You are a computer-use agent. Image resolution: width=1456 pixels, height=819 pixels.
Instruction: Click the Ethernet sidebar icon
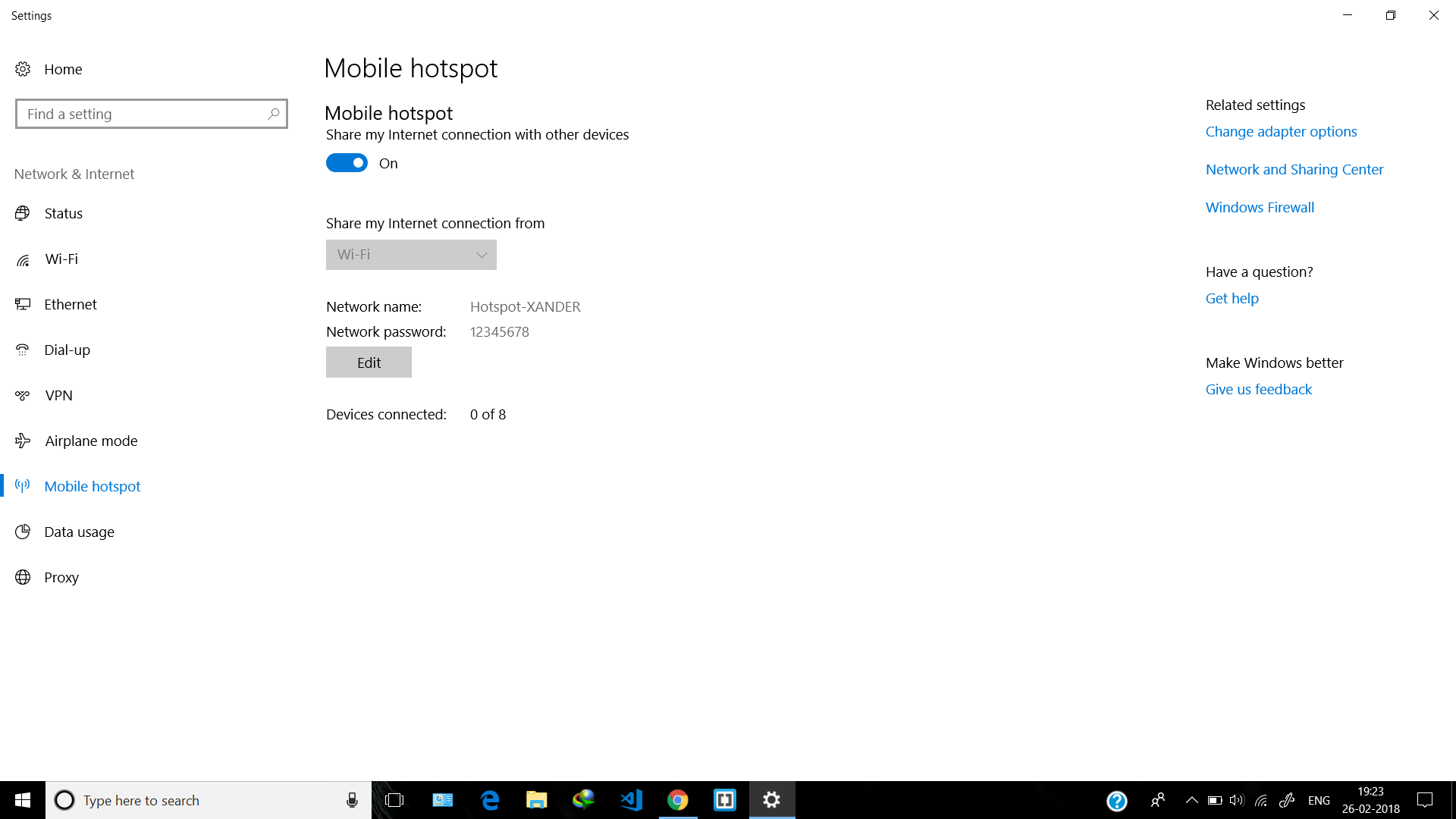click(22, 303)
